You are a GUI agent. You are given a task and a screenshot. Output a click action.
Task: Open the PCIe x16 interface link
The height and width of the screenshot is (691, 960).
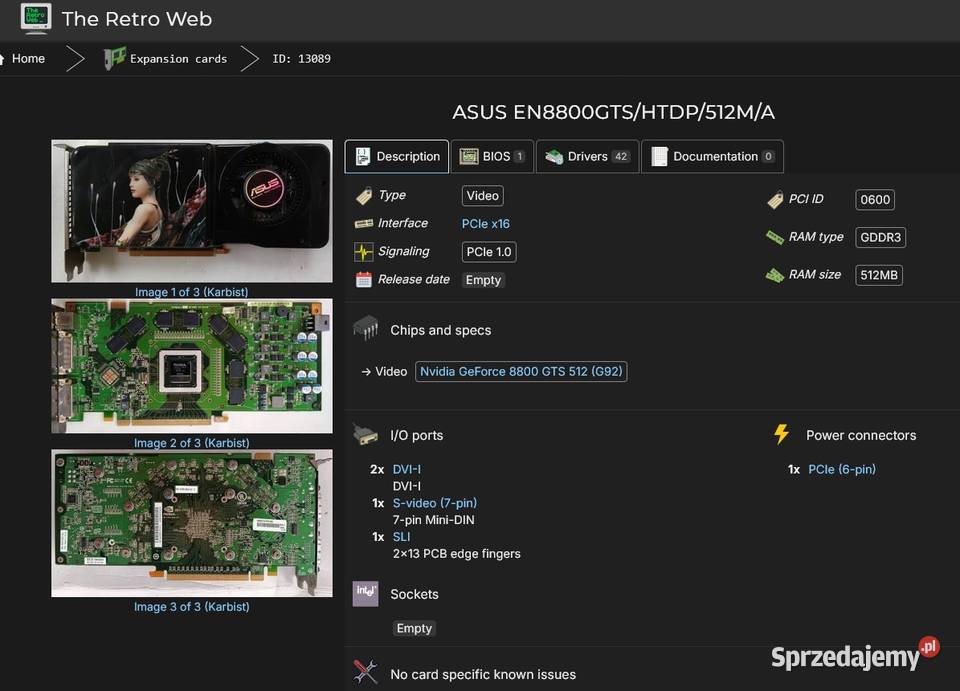486,224
